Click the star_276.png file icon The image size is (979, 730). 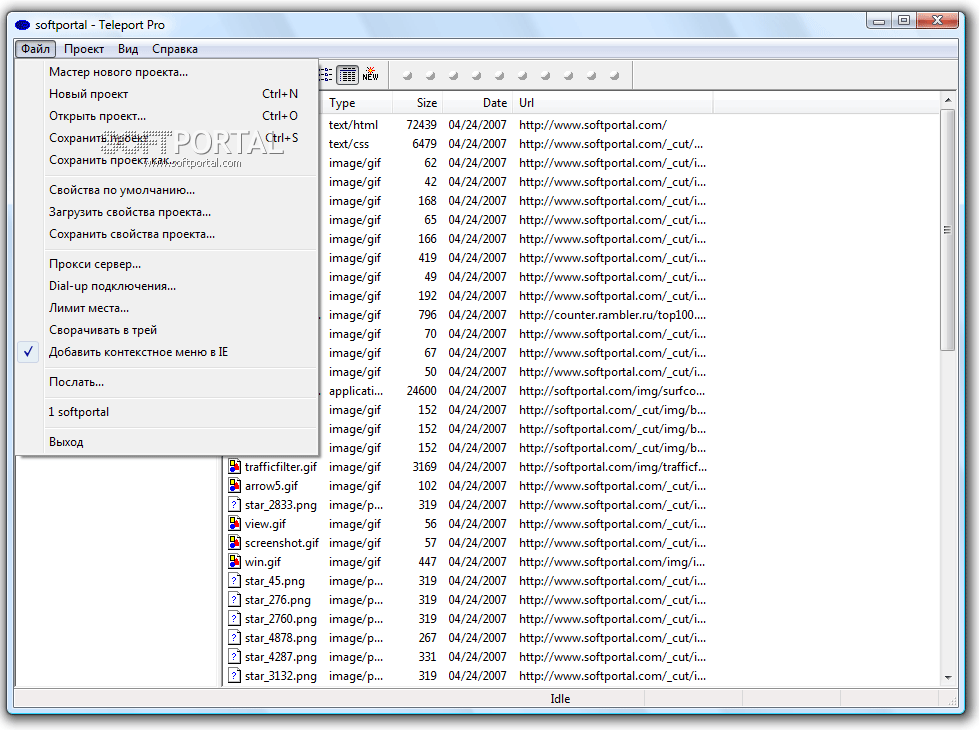(234, 599)
